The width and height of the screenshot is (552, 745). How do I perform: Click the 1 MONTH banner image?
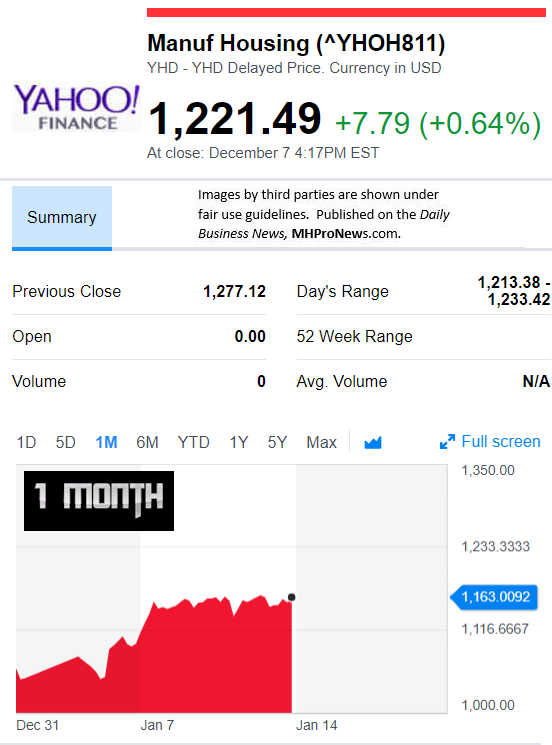point(99,501)
